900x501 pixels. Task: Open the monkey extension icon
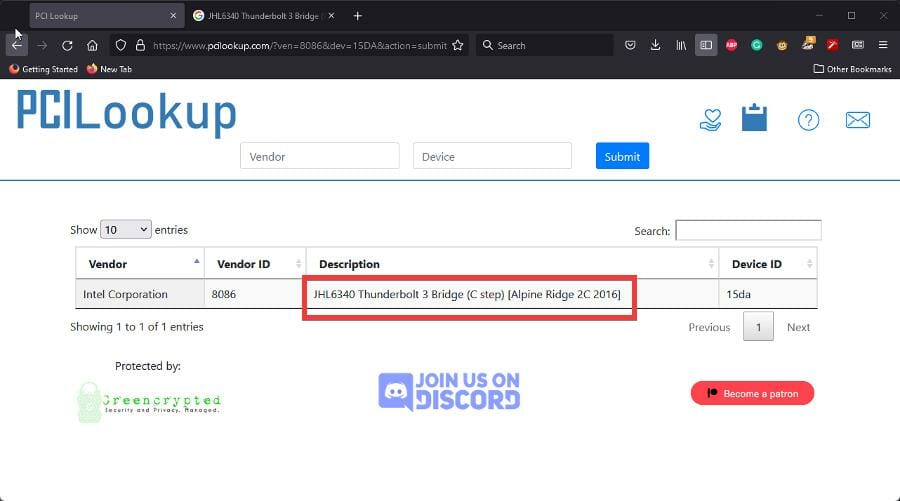click(x=782, y=45)
